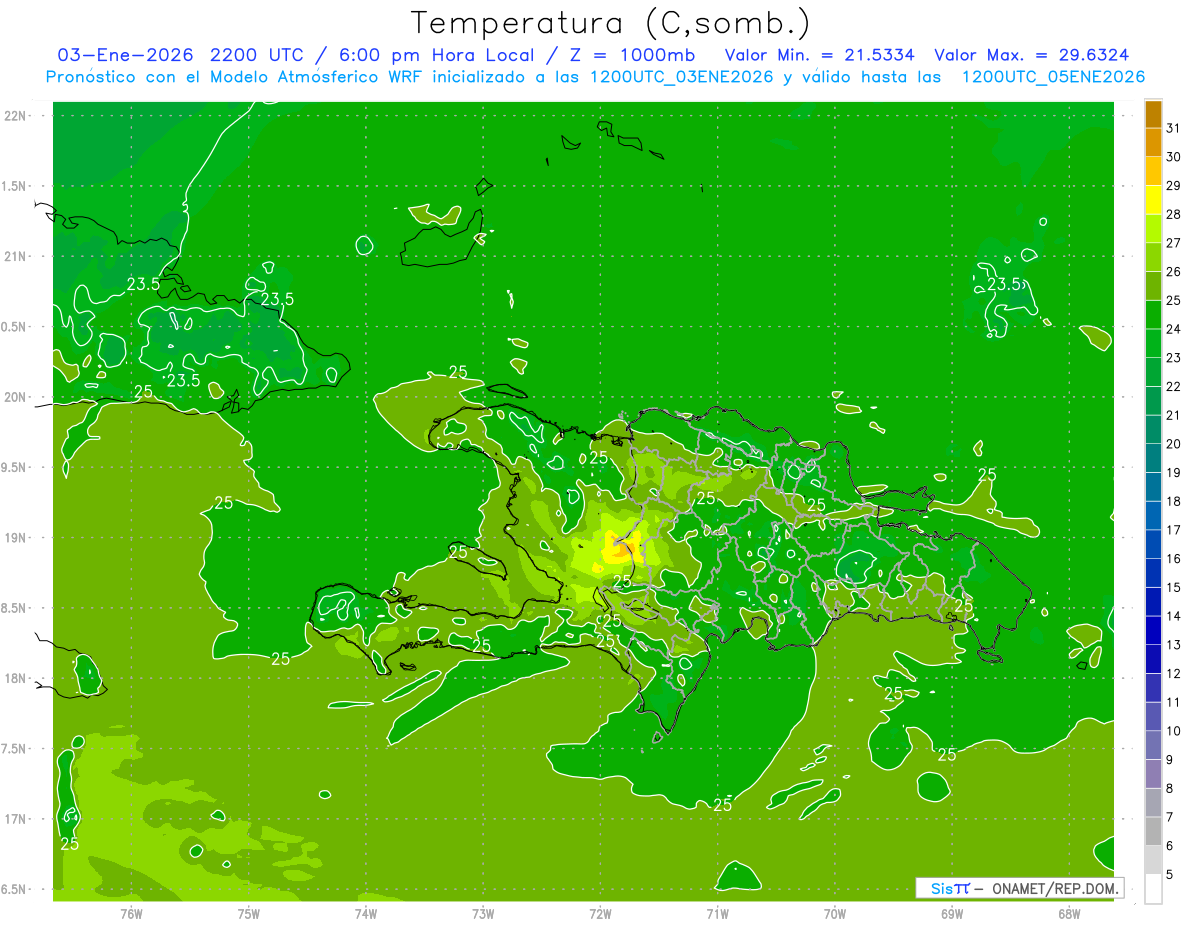Pick the color bar segment between 30 and 31
The image size is (1200, 927).
tap(1153, 142)
